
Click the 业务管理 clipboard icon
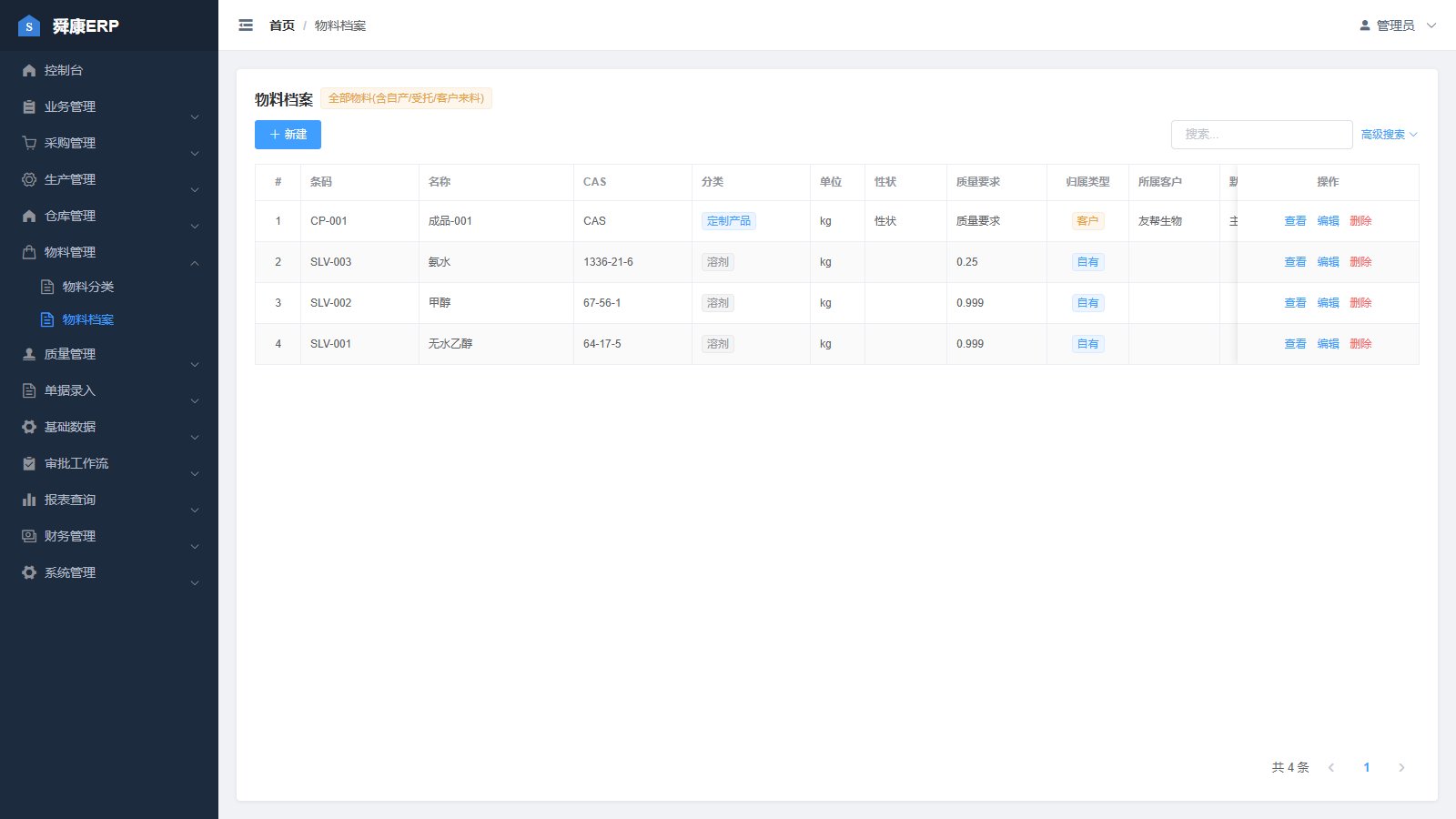click(x=29, y=106)
